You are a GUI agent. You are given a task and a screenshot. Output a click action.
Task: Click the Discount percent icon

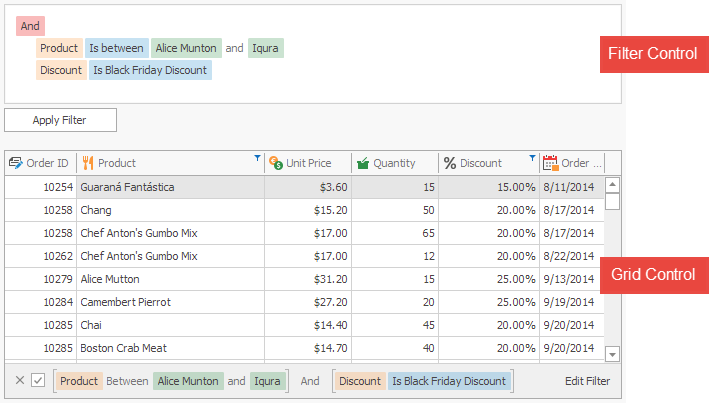tap(450, 163)
